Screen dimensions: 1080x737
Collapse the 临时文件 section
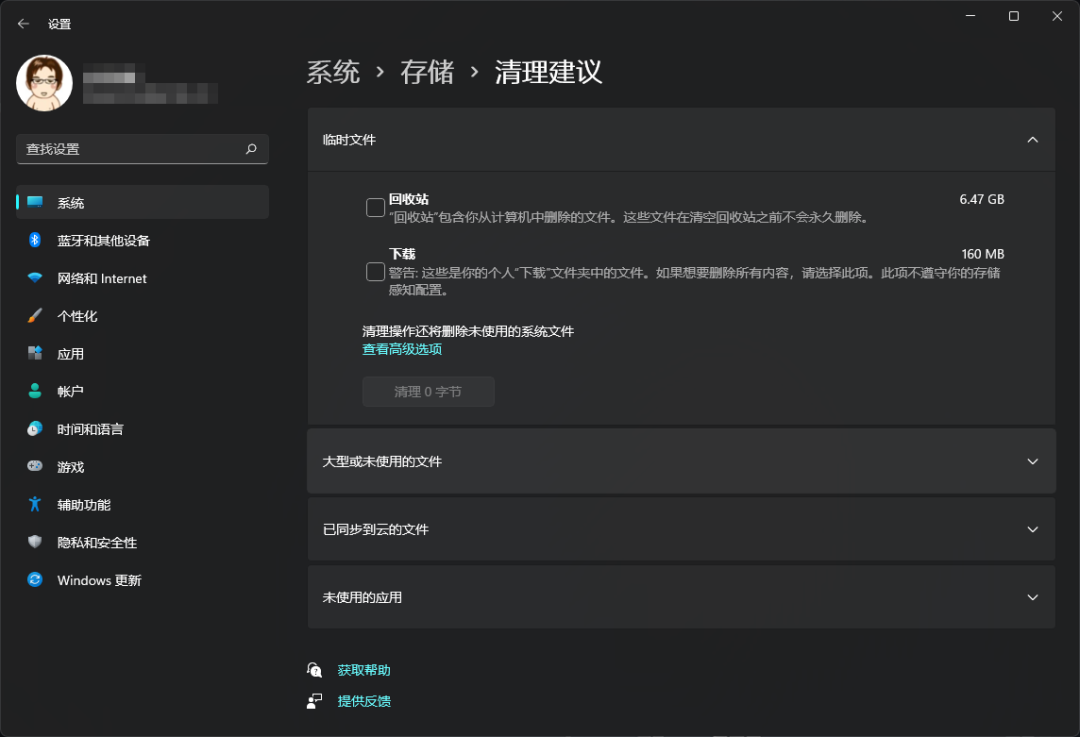[1033, 140]
